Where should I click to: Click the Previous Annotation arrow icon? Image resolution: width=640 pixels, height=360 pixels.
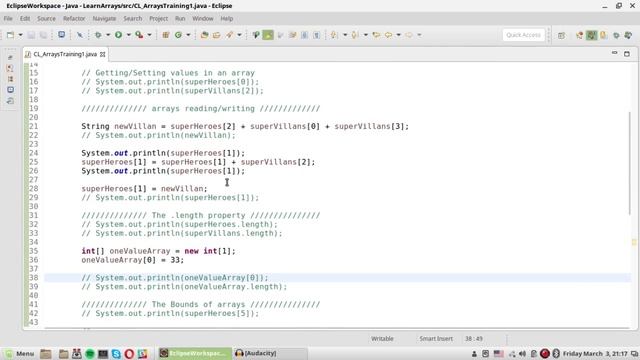[355, 35]
